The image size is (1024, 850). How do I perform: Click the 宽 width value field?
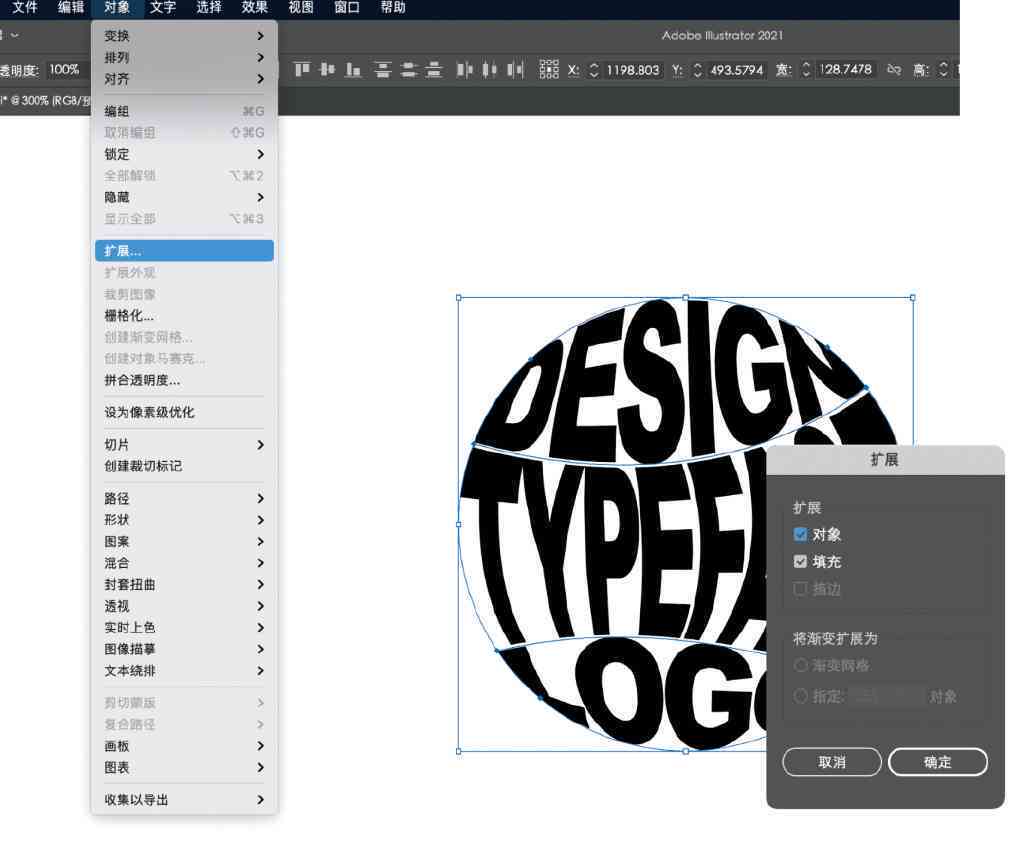(x=846, y=69)
